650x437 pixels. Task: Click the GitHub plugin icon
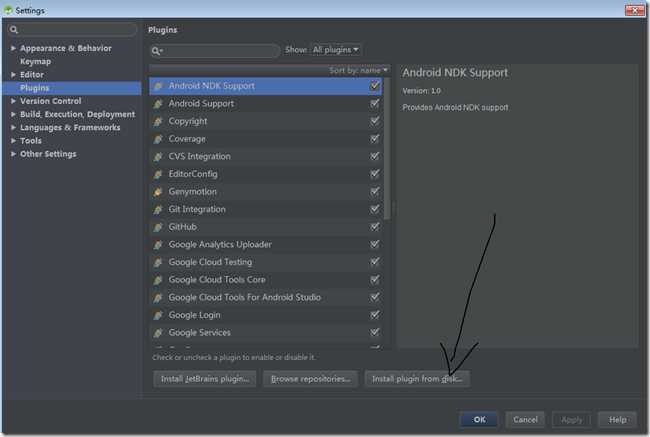point(158,227)
